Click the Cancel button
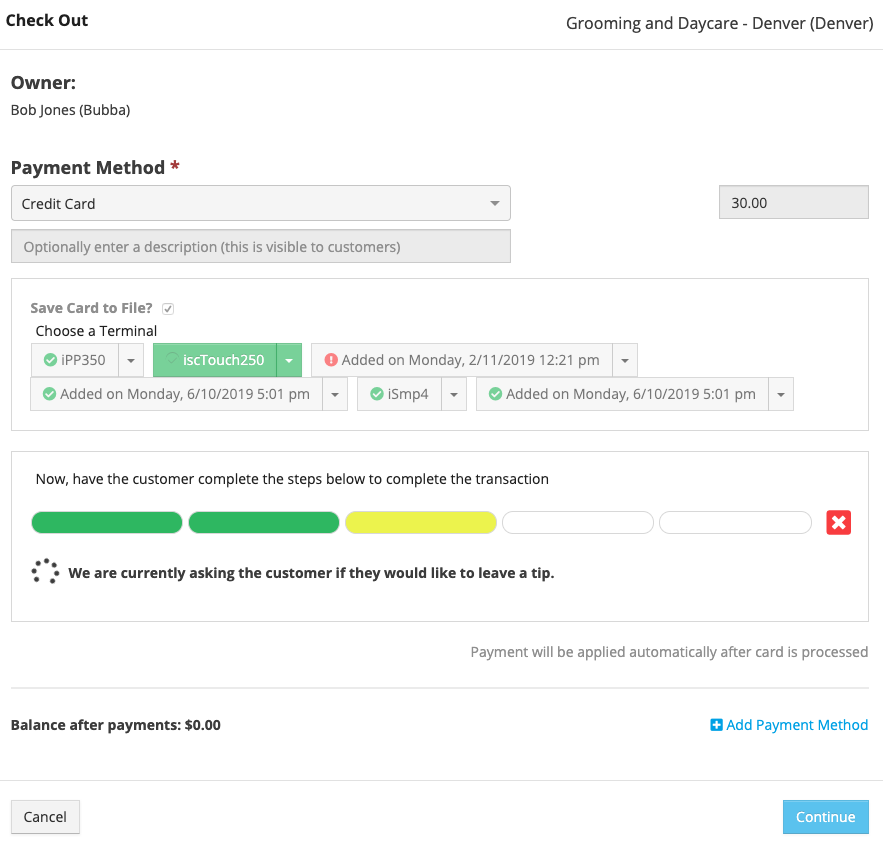 pyautogui.click(x=45, y=816)
